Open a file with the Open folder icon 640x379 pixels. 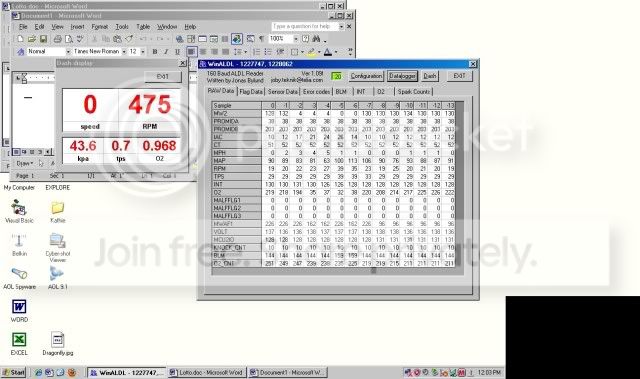[31, 39]
